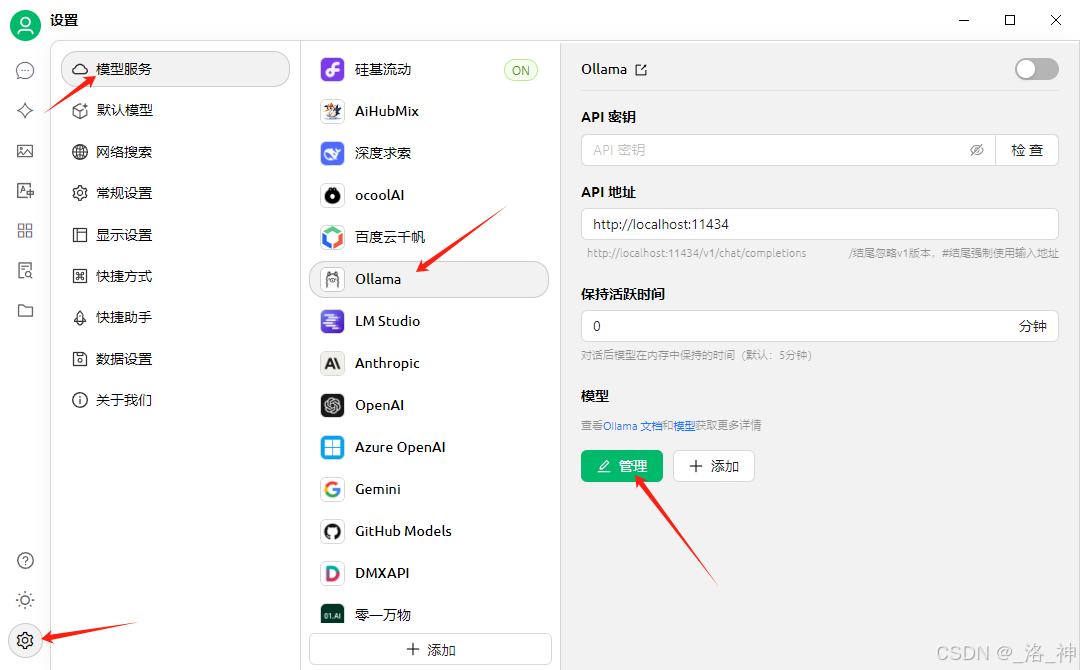Select the GitHub Models provider name

click(x=403, y=532)
